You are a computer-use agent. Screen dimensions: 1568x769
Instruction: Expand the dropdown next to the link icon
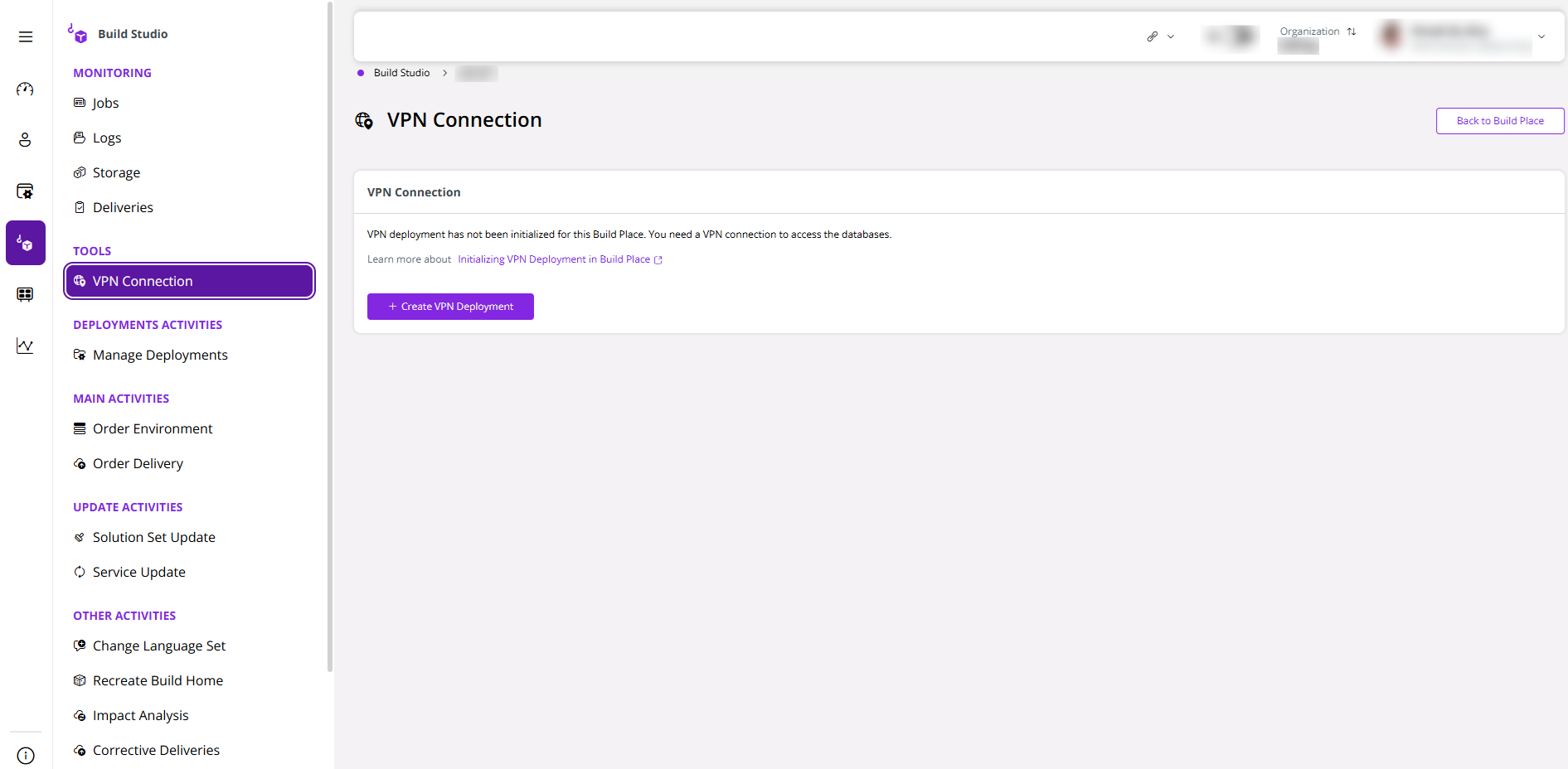click(x=1171, y=36)
